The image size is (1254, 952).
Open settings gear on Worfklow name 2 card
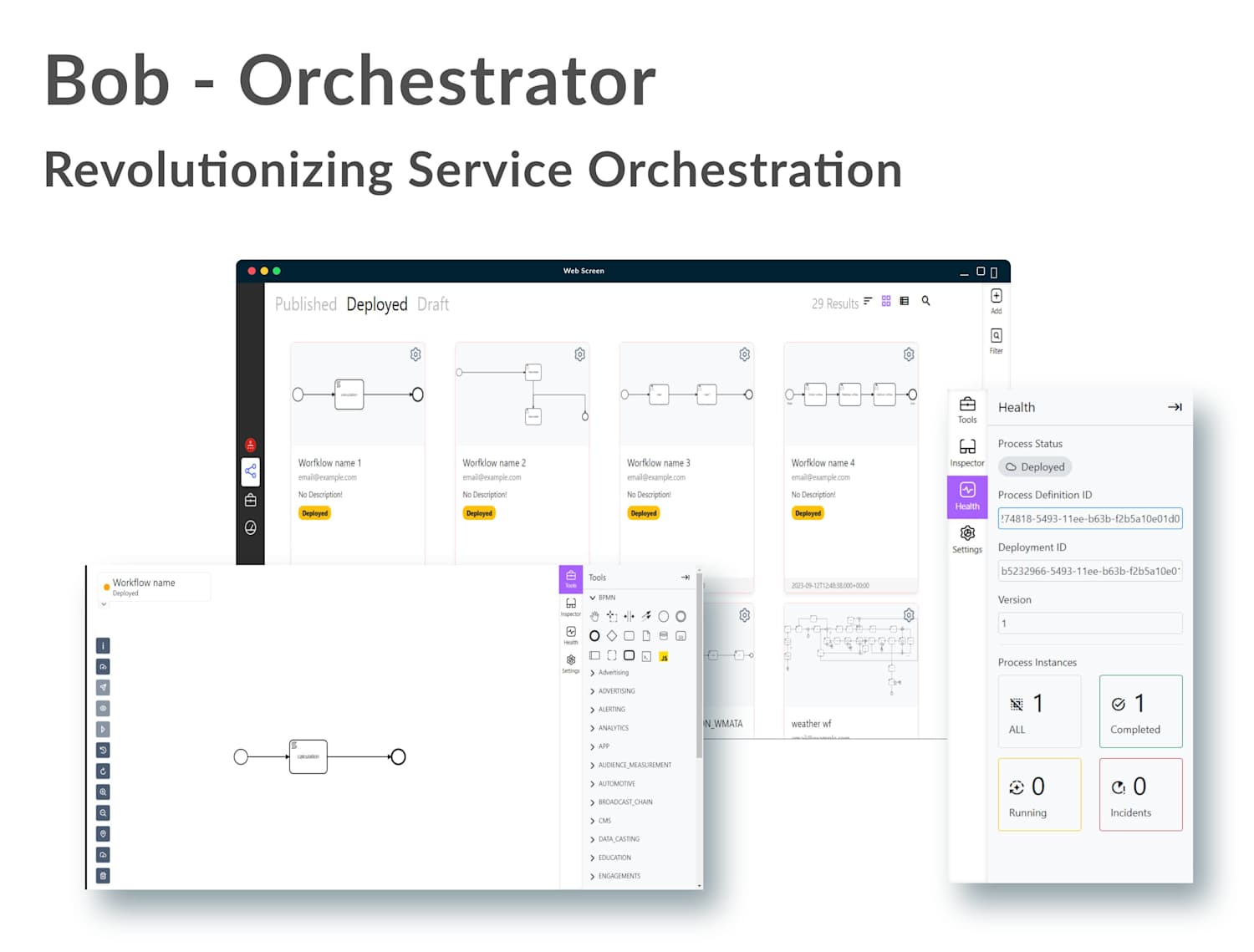point(579,354)
